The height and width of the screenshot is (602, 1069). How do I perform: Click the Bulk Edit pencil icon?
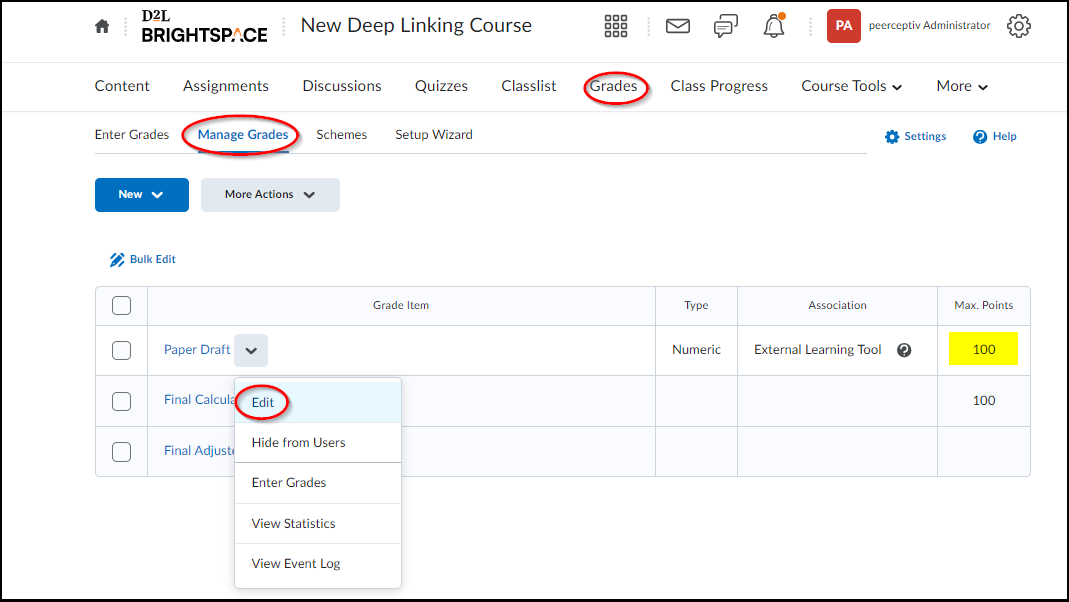point(117,260)
